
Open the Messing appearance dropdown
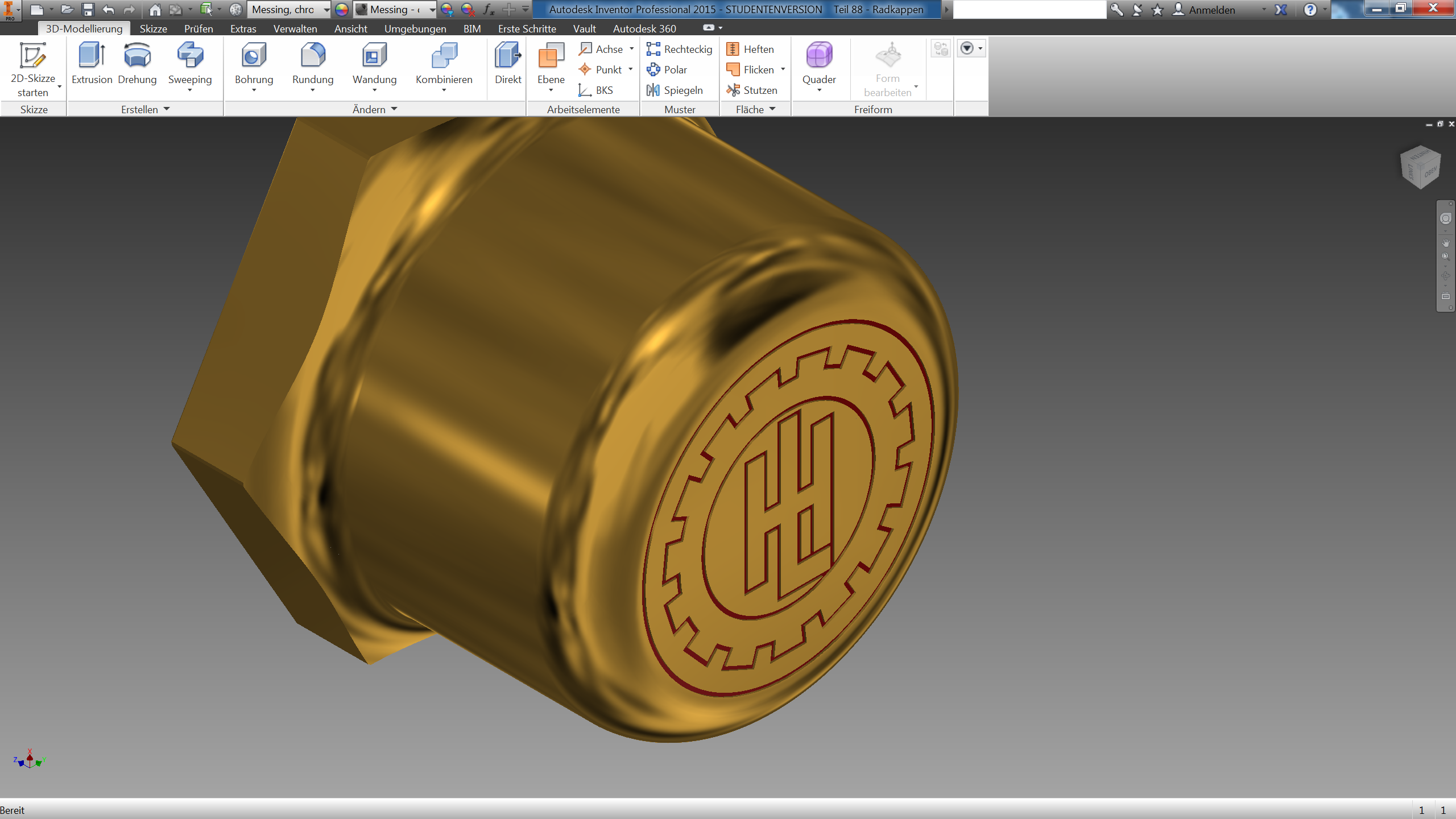pos(432,10)
